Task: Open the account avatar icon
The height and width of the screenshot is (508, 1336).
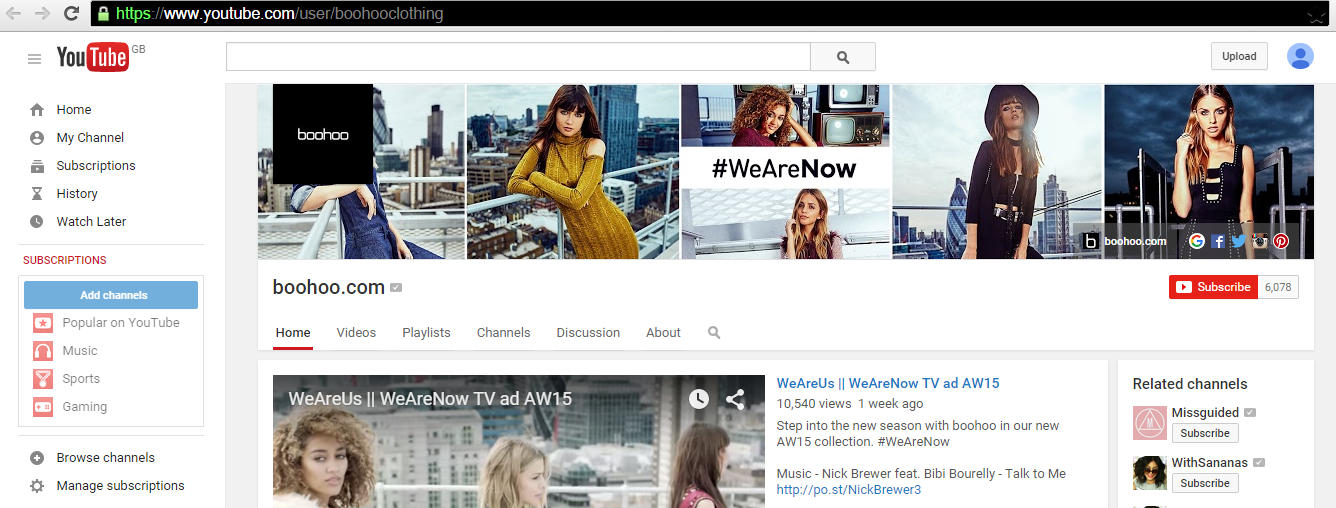Action: (1300, 56)
